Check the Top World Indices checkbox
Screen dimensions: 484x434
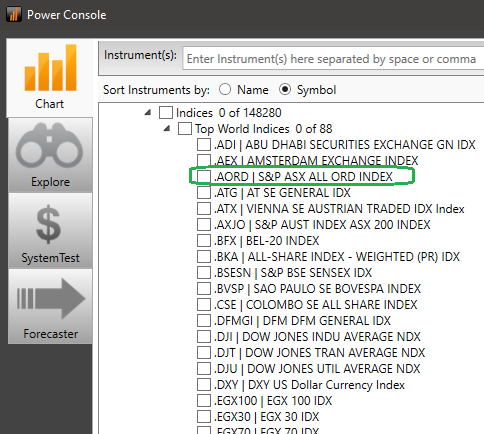(x=185, y=129)
